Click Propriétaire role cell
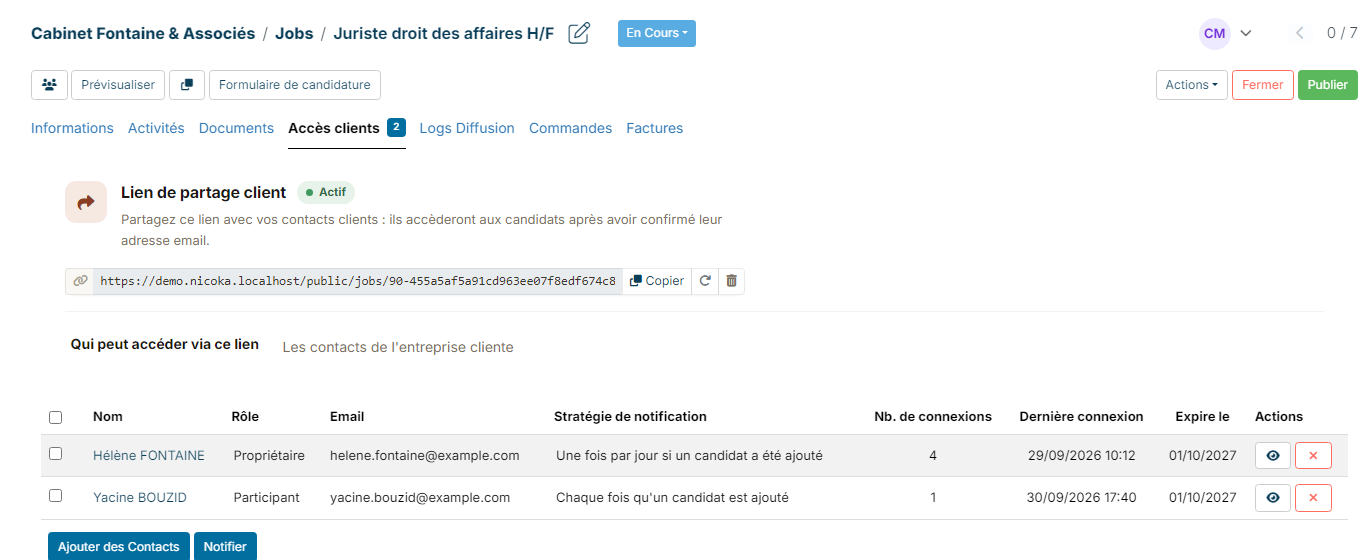Viewport: 1372px width, 560px height. pos(269,456)
